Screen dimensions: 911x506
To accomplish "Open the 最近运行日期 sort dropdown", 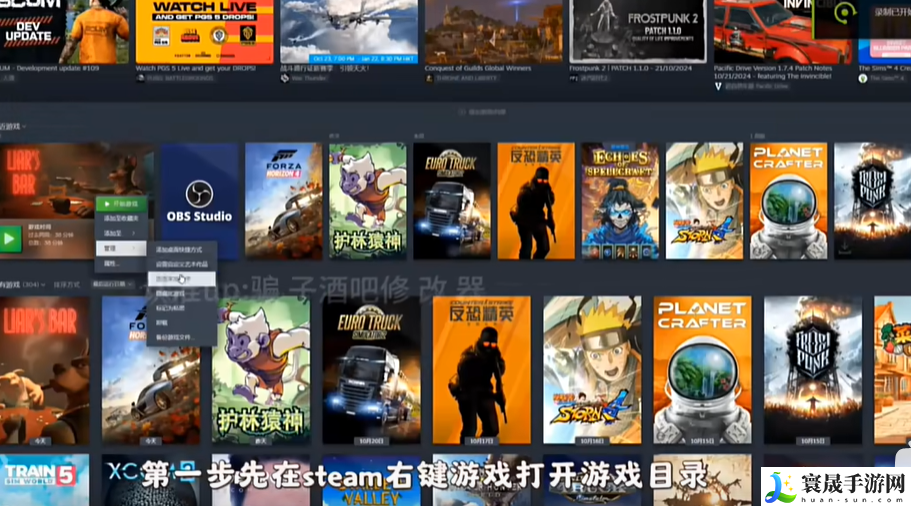I will 112,285.
